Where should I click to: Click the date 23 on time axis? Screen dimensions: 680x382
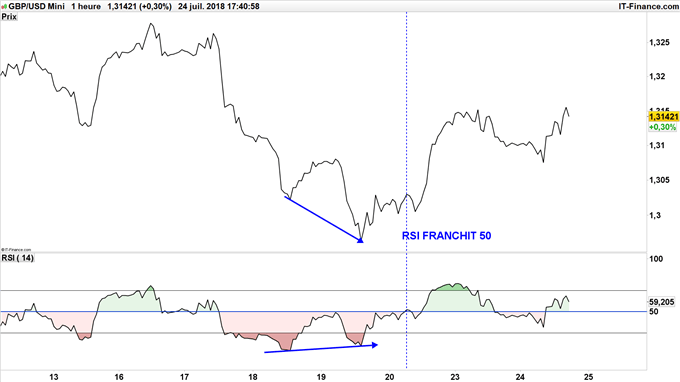click(x=454, y=377)
